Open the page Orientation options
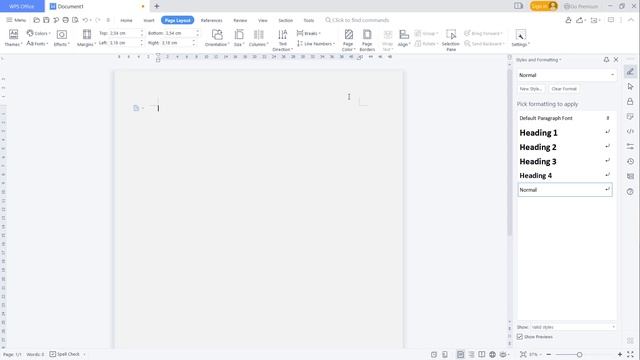This screenshot has height=360, width=640. pos(217,38)
